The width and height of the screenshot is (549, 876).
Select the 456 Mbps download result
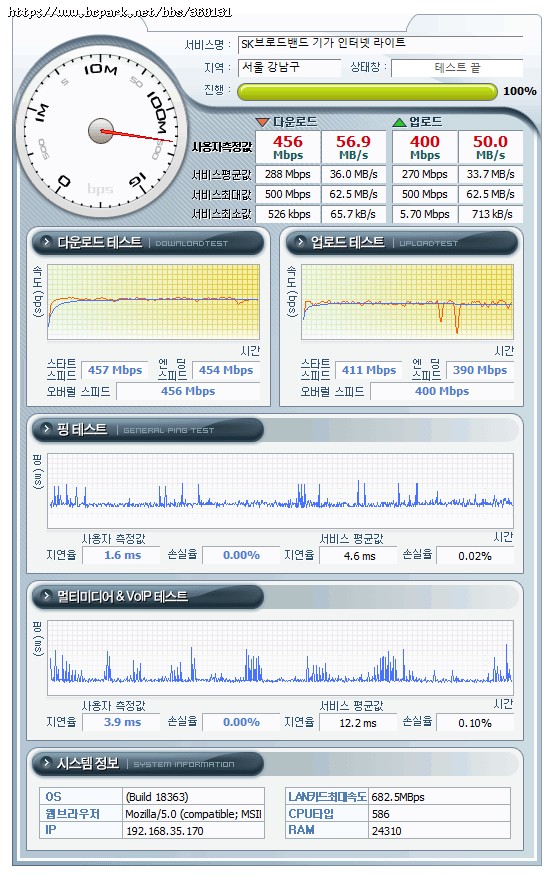coord(288,147)
